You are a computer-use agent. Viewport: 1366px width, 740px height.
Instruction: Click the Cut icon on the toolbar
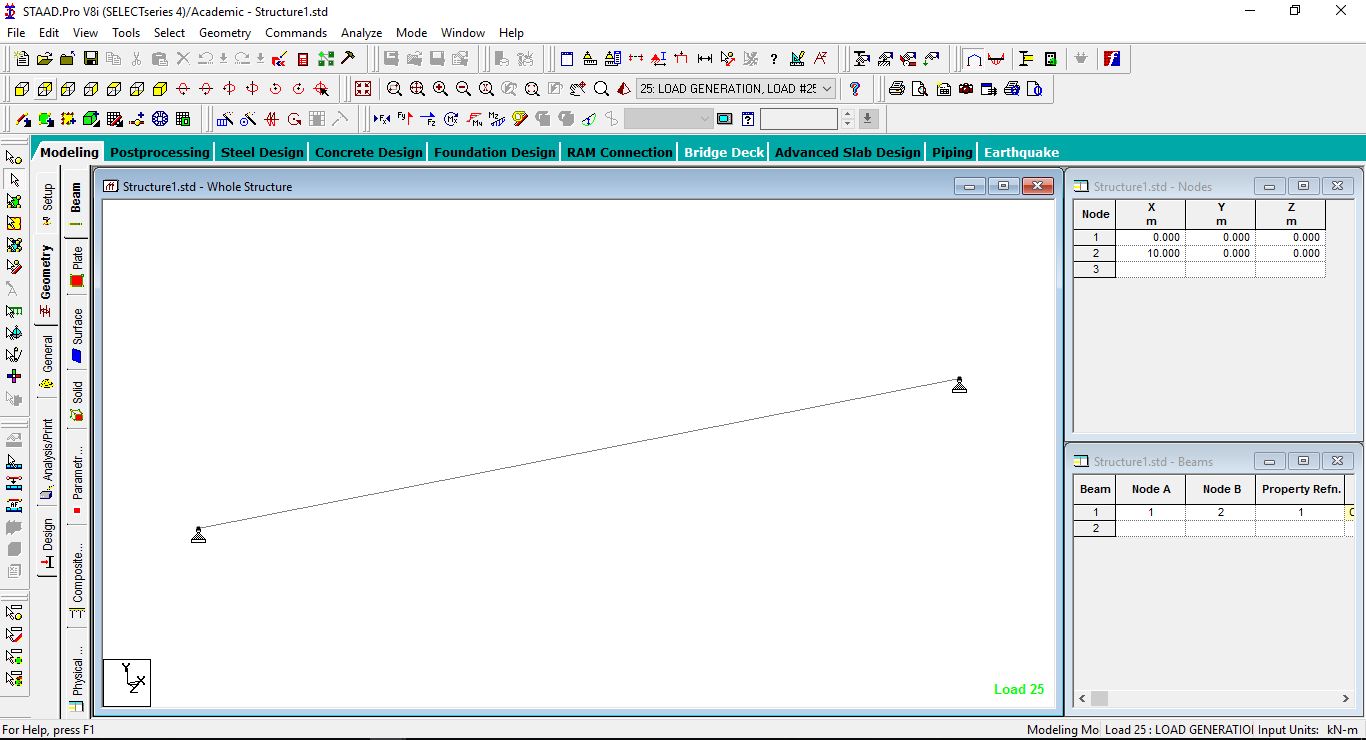point(136,59)
